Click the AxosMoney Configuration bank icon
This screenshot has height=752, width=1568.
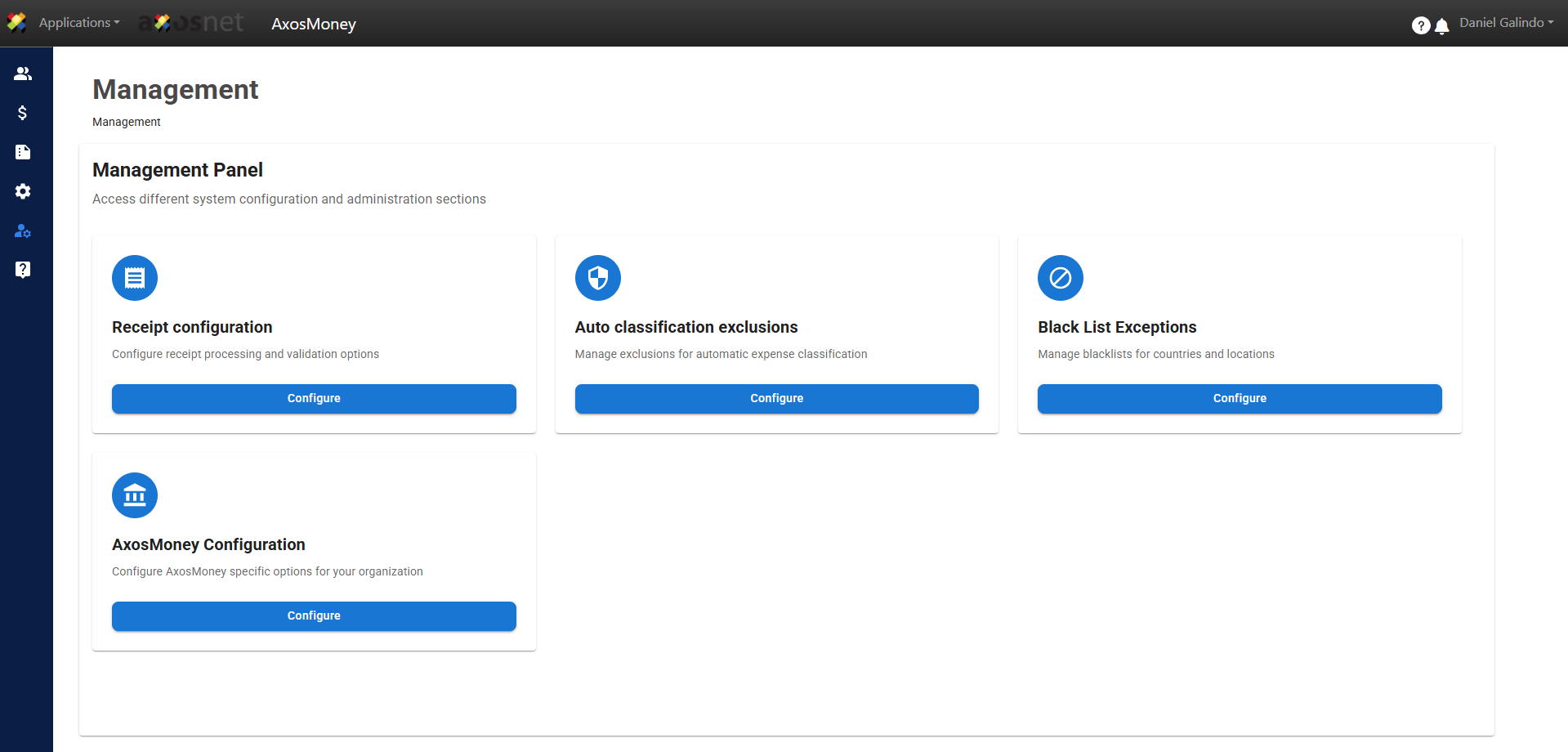pyautogui.click(x=135, y=495)
